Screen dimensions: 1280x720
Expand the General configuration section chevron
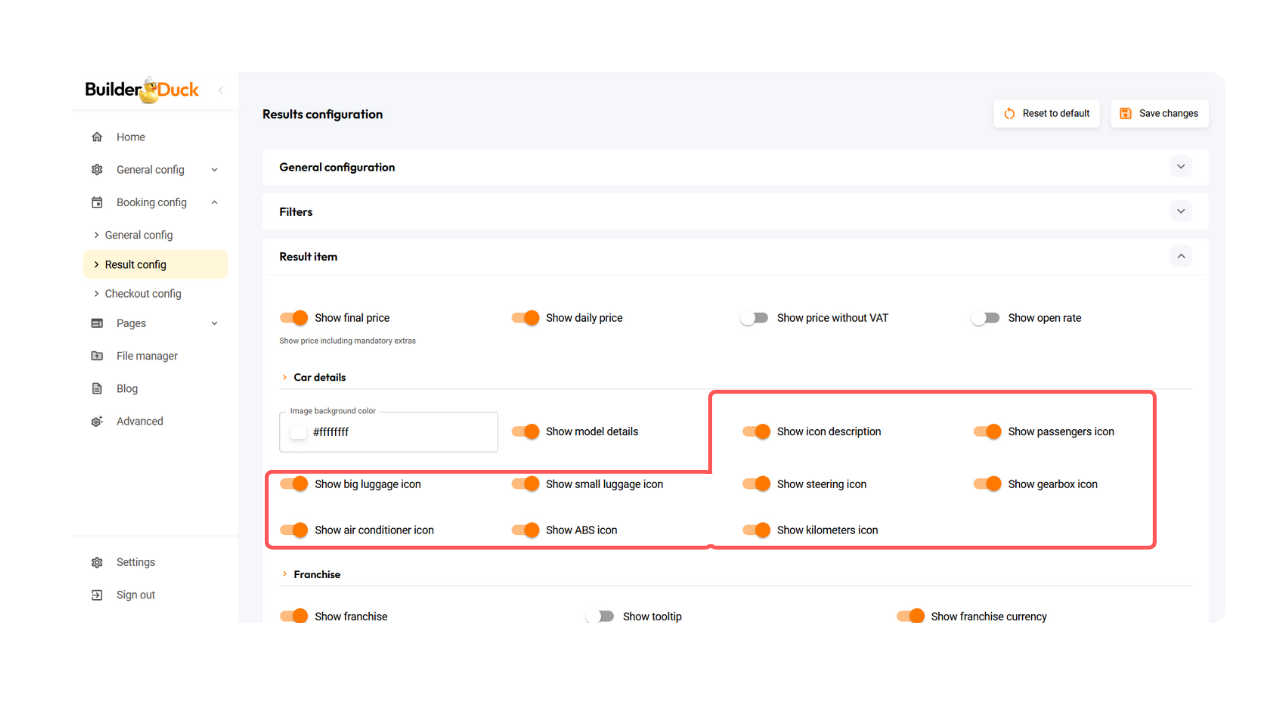click(1181, 167)
